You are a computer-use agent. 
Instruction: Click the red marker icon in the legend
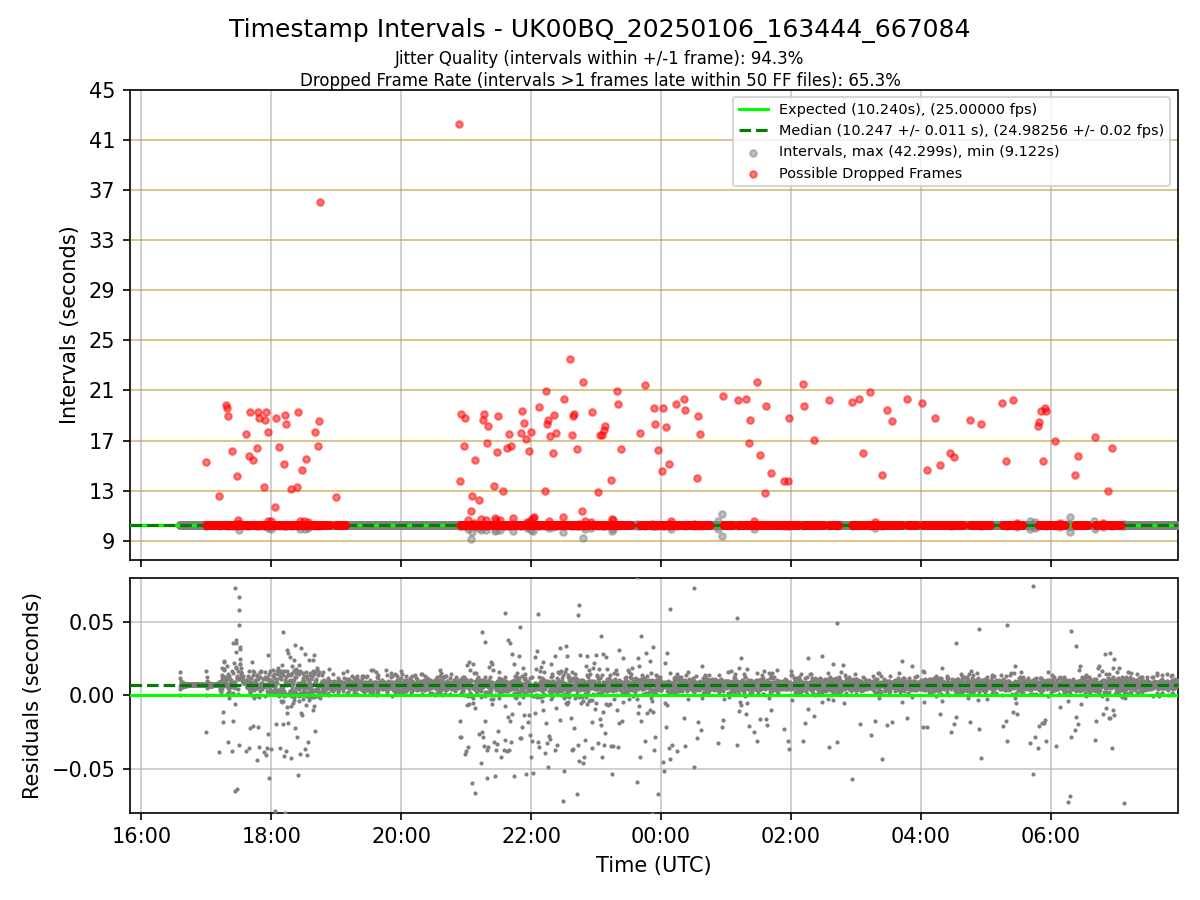click(x=753, y=173)
